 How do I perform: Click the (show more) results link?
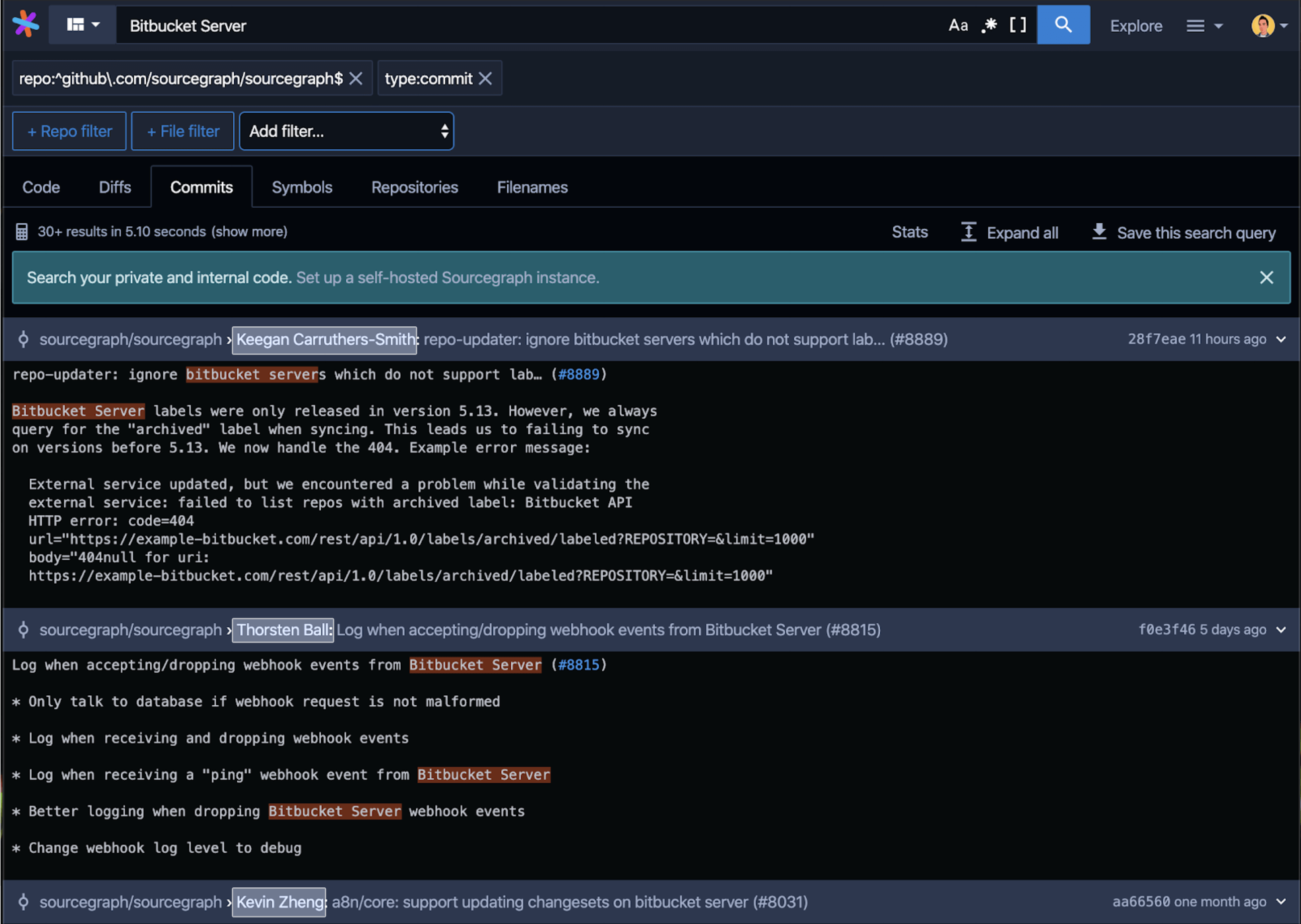pyautogui.click(x=249, y=232)
